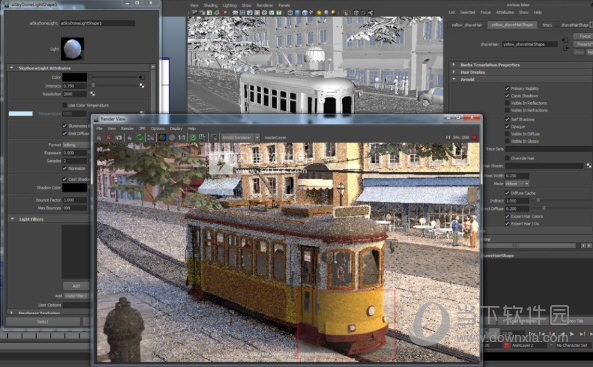Expand the Hair Display section
593x367 pixels.
[454, 72]
